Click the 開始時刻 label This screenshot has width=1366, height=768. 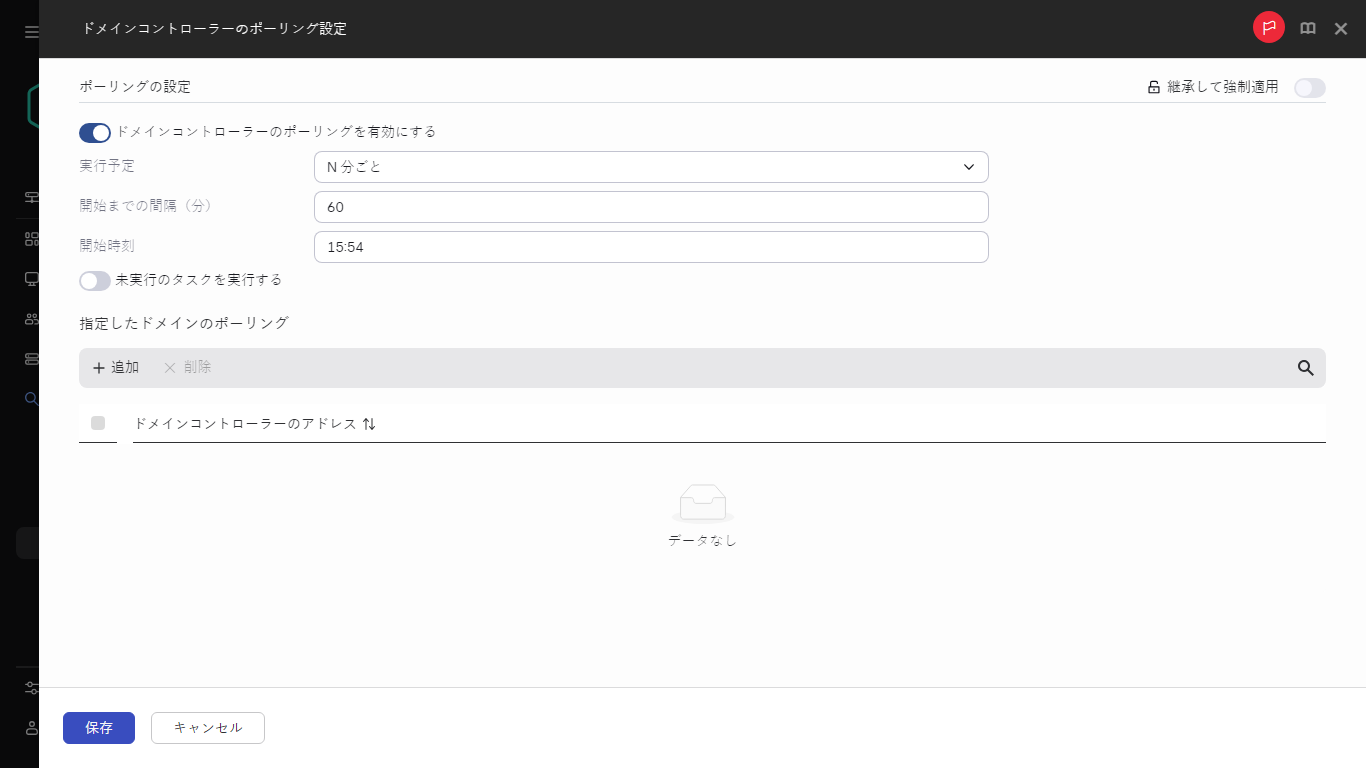pyautogui.click(x=107, y=246)
